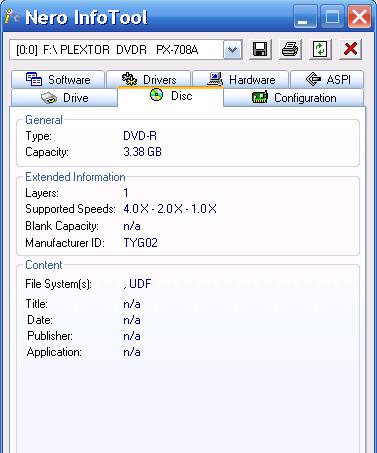The height and width of the screenshot is (453, 377).
Task: Click the red X exit icon in the toolbar
Action: (350, 50)
